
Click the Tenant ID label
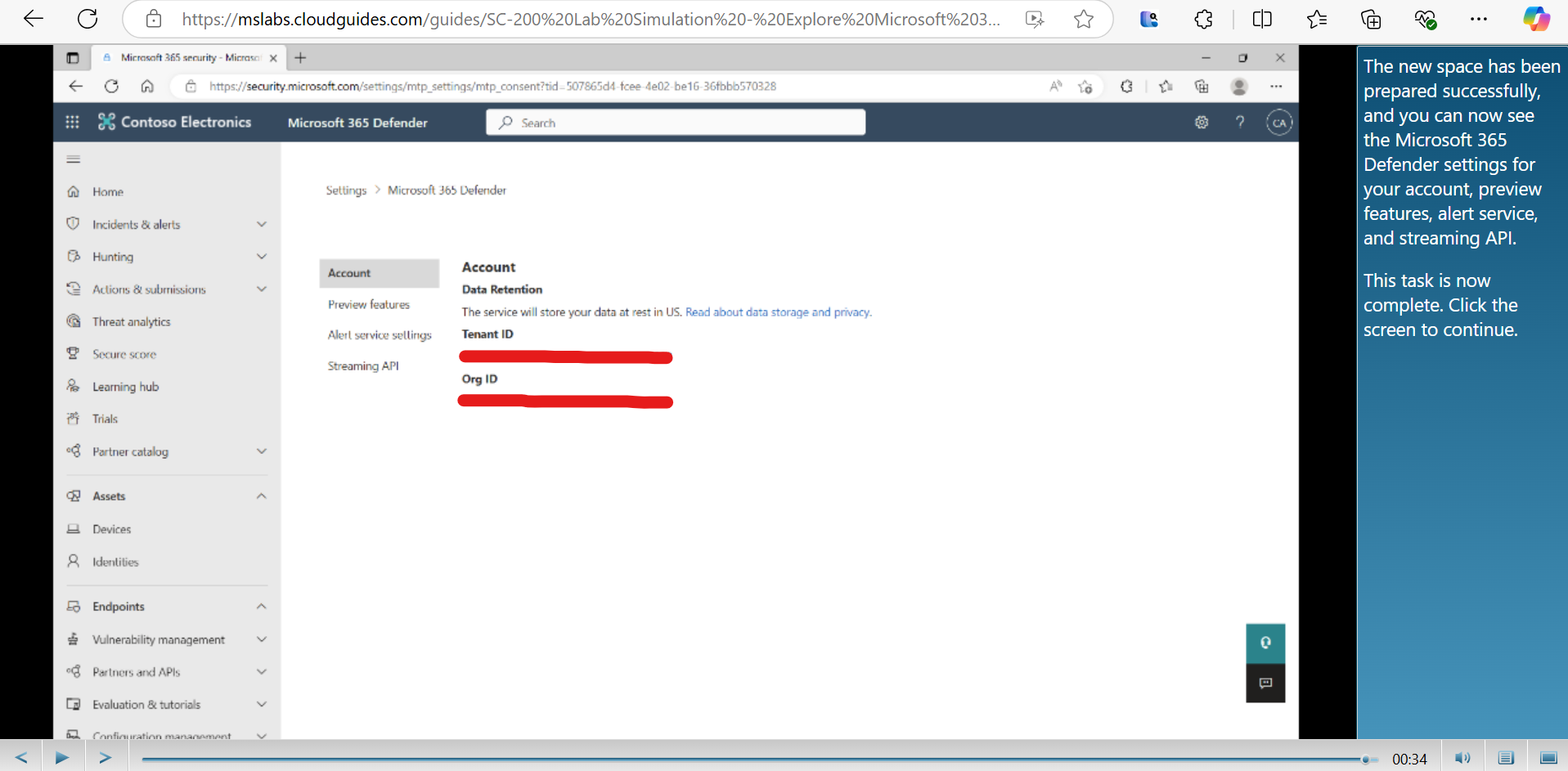coord(487,334)
